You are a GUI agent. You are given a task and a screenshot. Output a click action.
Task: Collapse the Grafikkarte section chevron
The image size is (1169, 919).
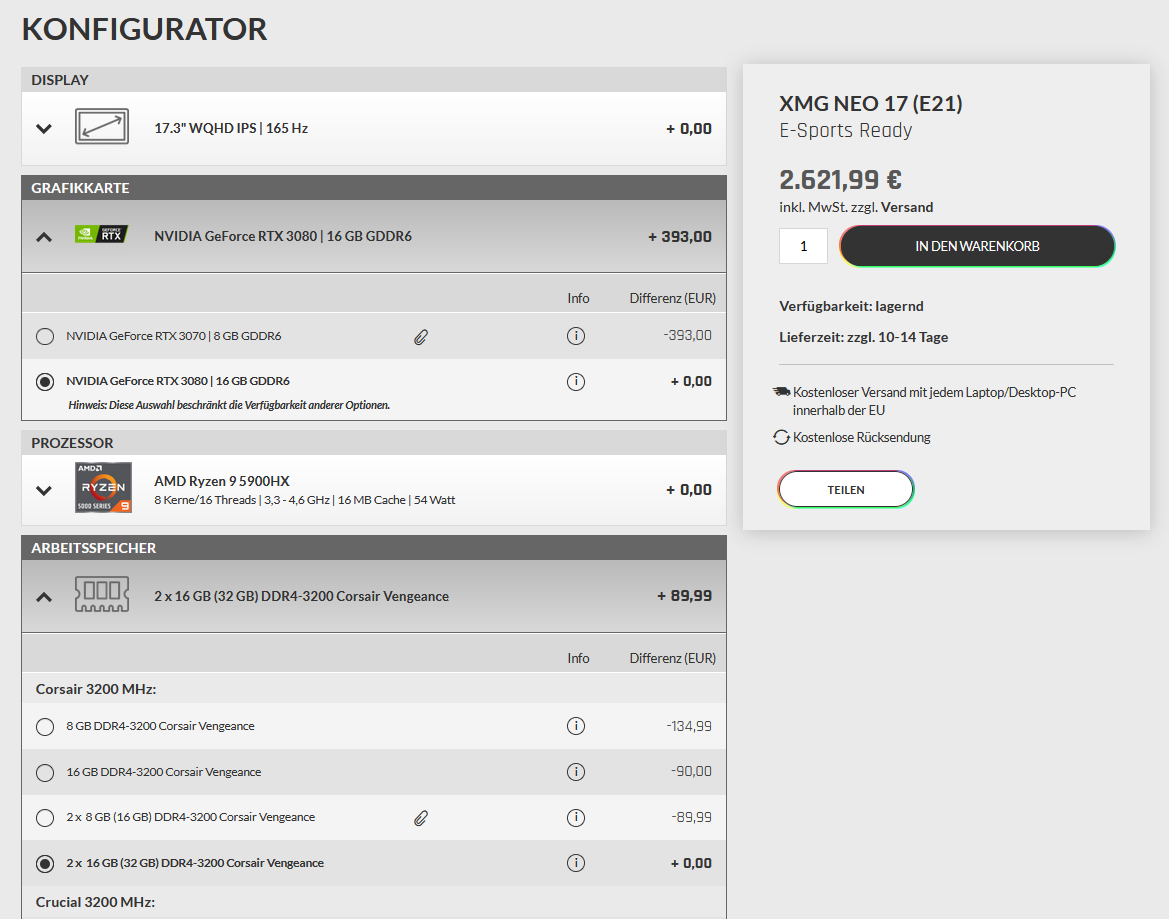click(x=44, y=237)
